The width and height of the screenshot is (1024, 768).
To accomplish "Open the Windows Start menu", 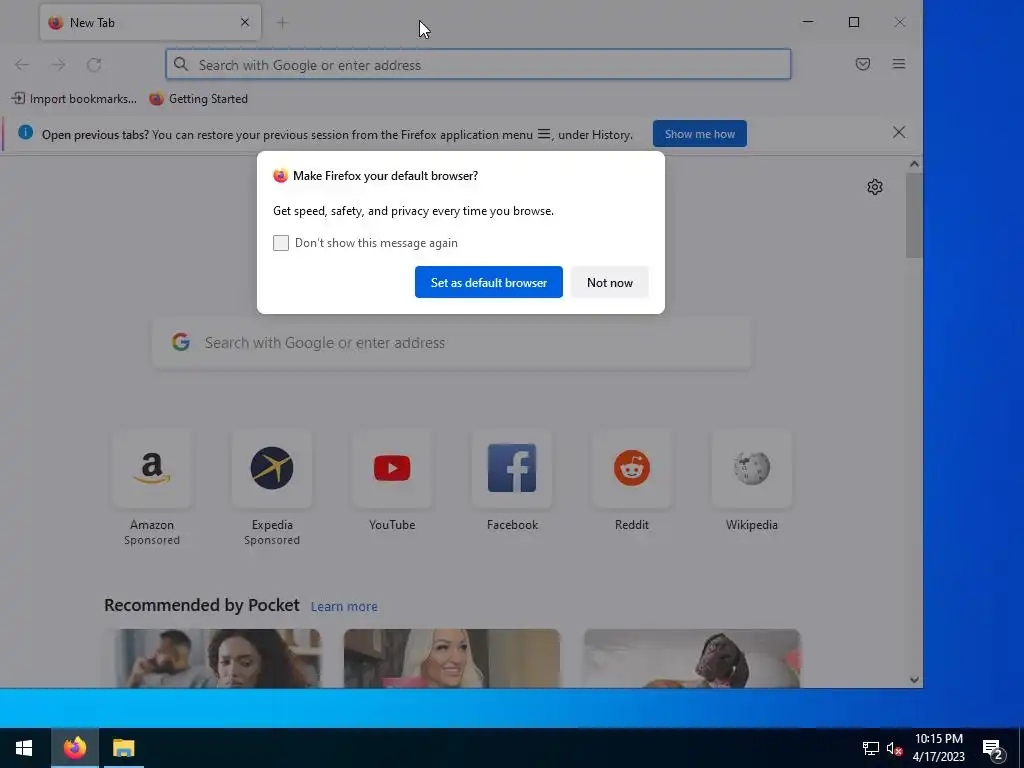I will point(24,748).
